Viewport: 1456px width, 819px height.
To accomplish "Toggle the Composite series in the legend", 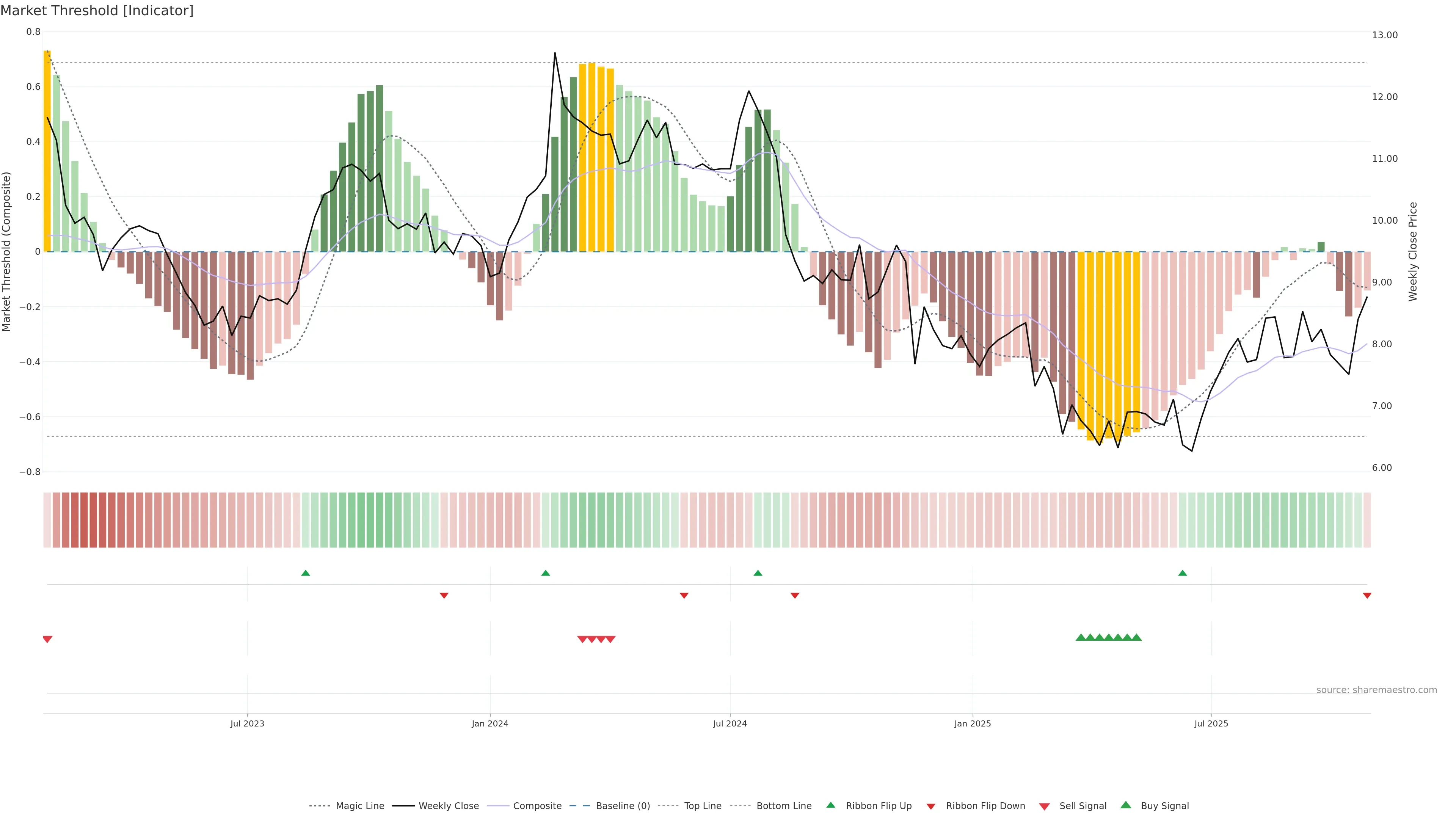I will coord(537,806).
